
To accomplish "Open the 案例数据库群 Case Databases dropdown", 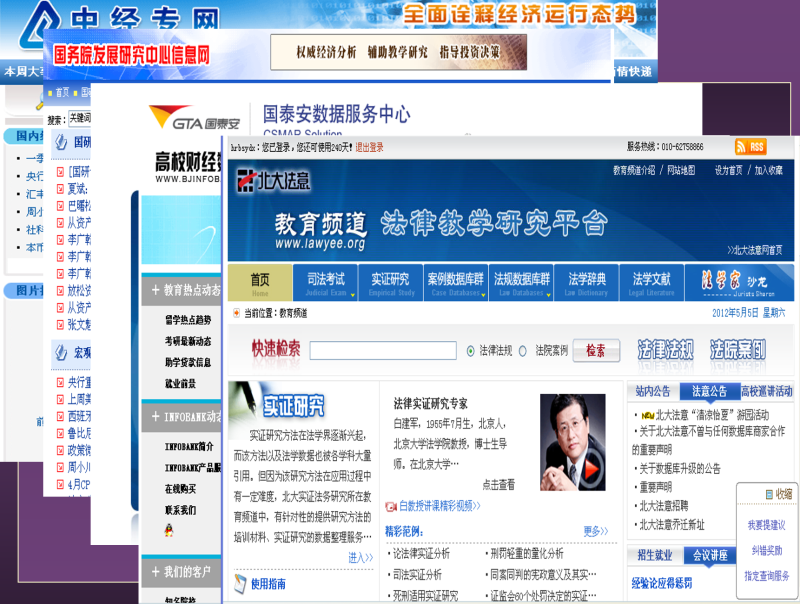I will point(455,283).
